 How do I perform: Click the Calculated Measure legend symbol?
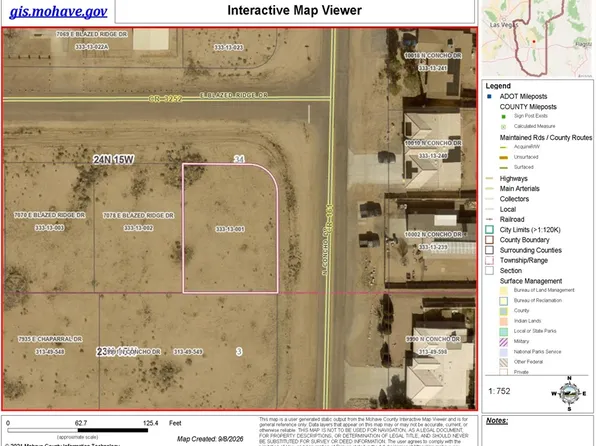pyautogui.click(x=504, y=127)
